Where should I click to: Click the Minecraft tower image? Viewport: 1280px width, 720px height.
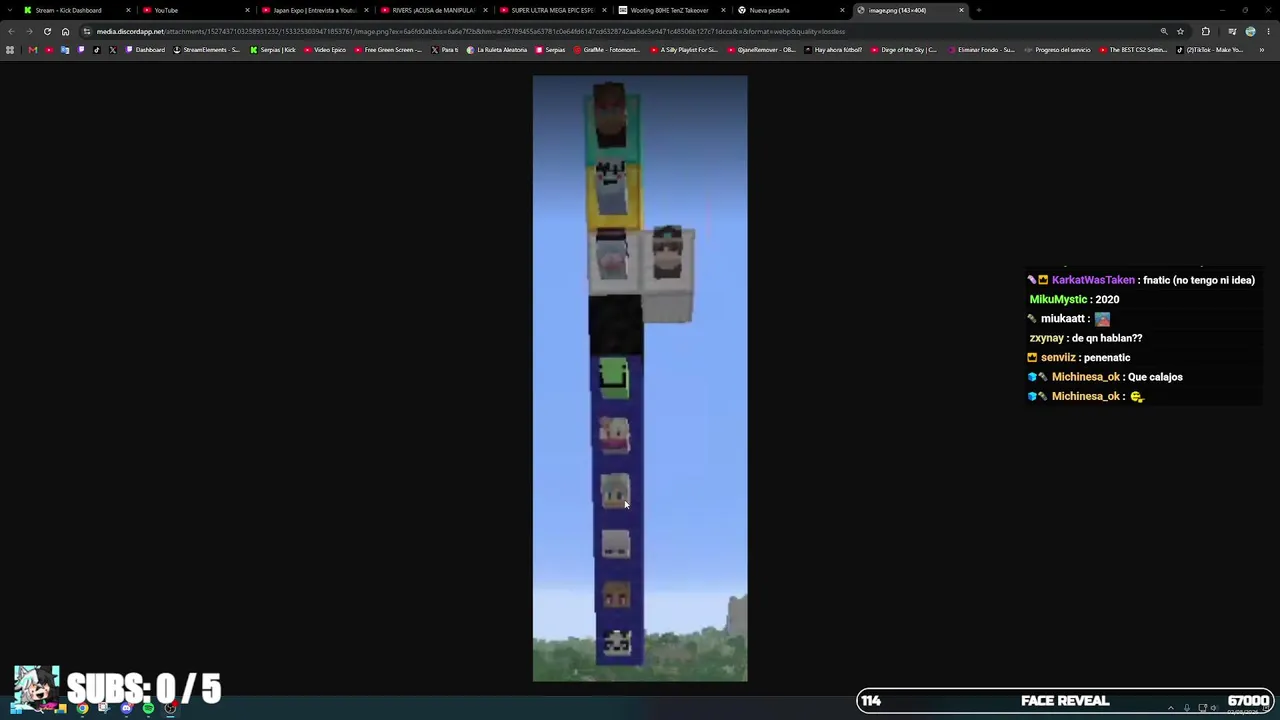coord(640,378)
